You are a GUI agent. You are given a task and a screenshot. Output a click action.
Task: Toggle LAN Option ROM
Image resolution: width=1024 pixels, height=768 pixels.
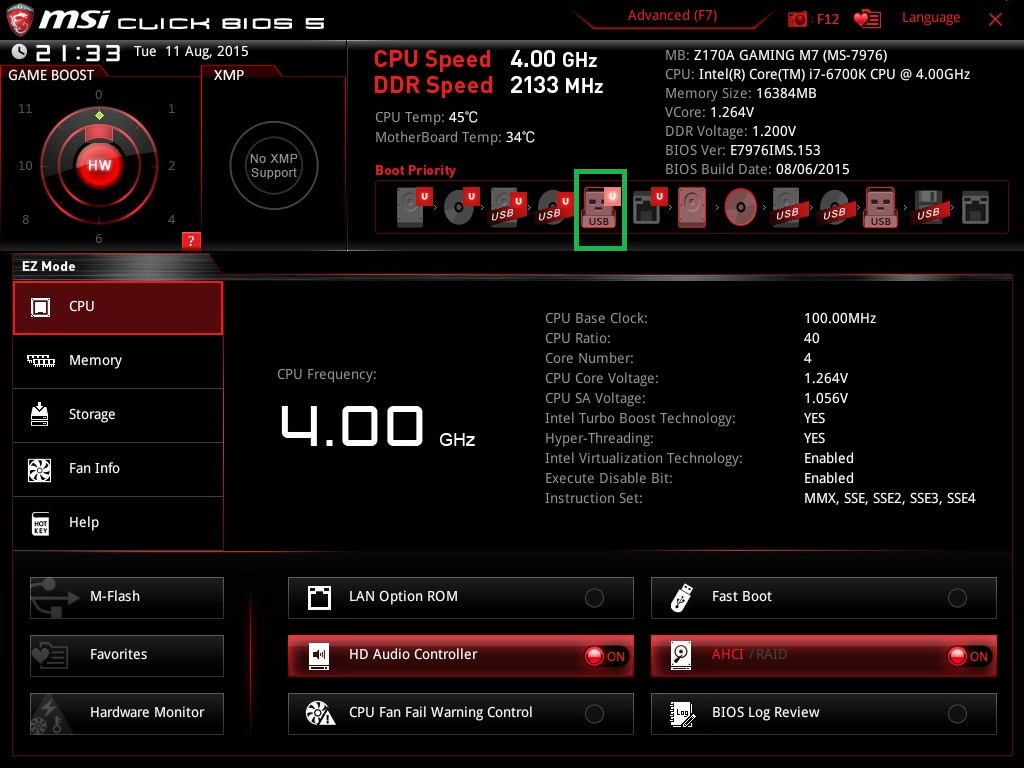click(460, 598)
